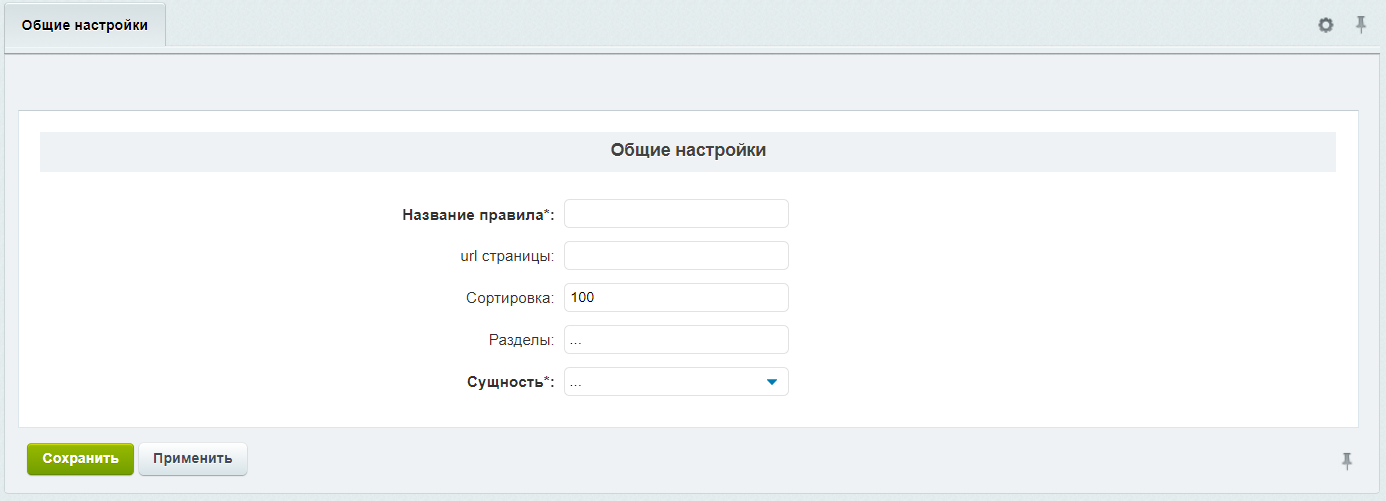
Task: Click the url страницы label
Action: 500,256
